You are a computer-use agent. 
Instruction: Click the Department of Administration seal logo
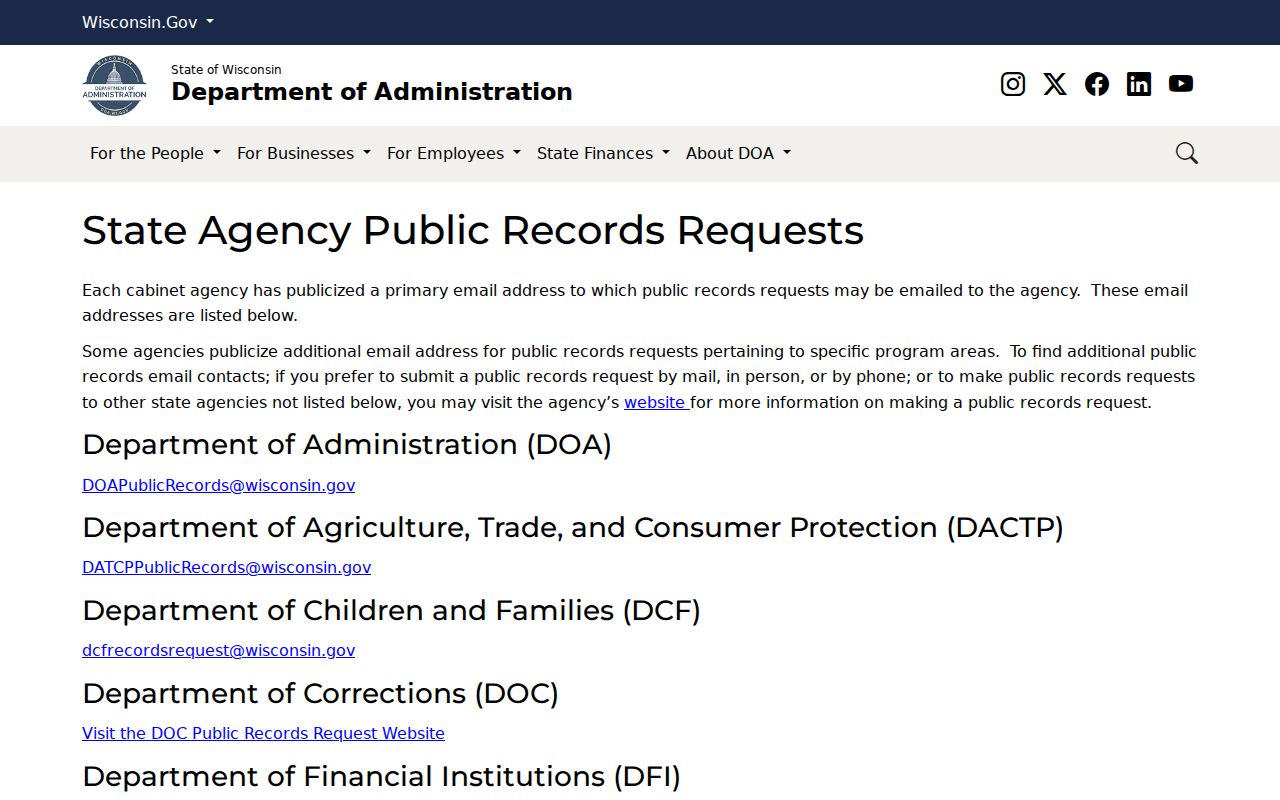tap(114, 85)
